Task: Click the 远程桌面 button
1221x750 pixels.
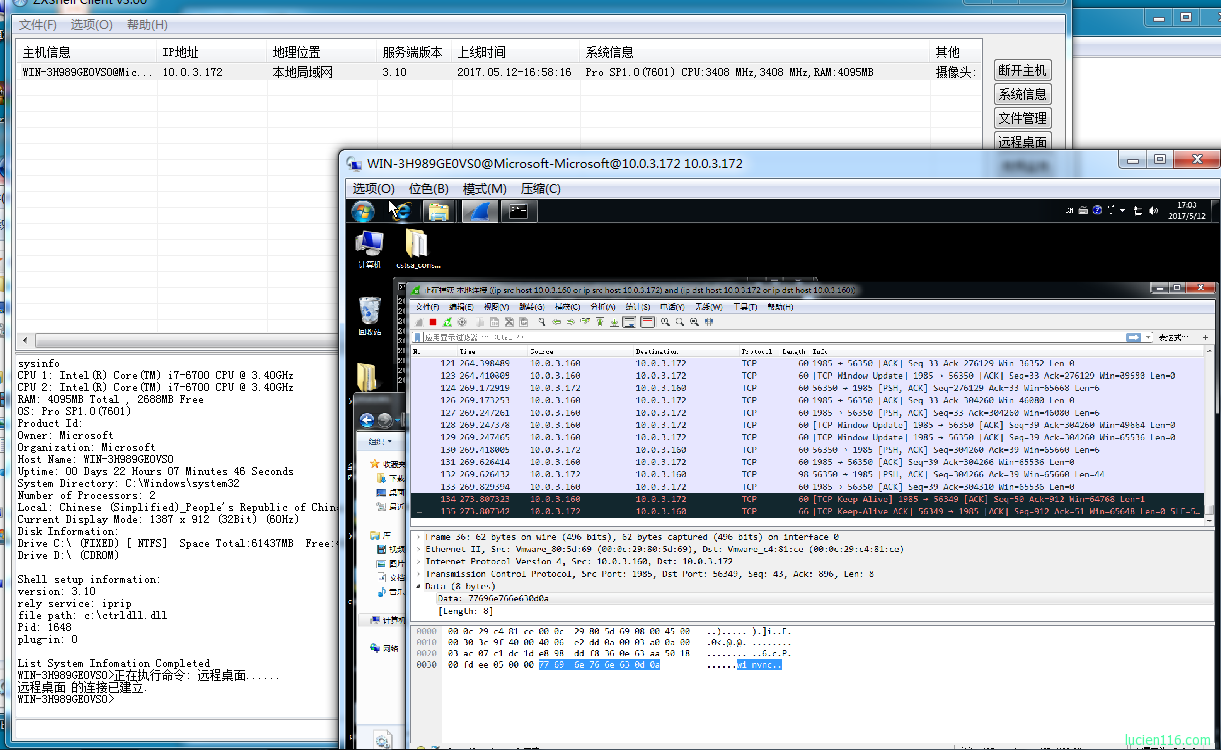Action: [1022, 141]
